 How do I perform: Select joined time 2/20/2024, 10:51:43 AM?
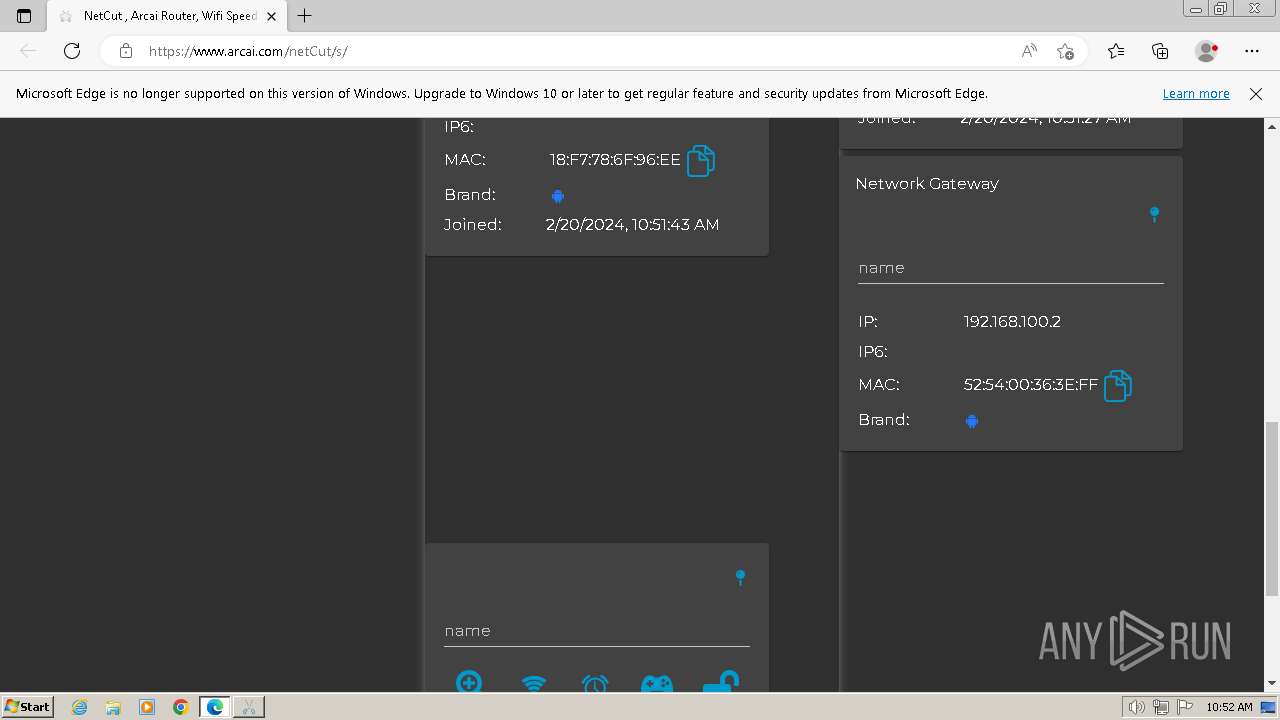(632, 225)
